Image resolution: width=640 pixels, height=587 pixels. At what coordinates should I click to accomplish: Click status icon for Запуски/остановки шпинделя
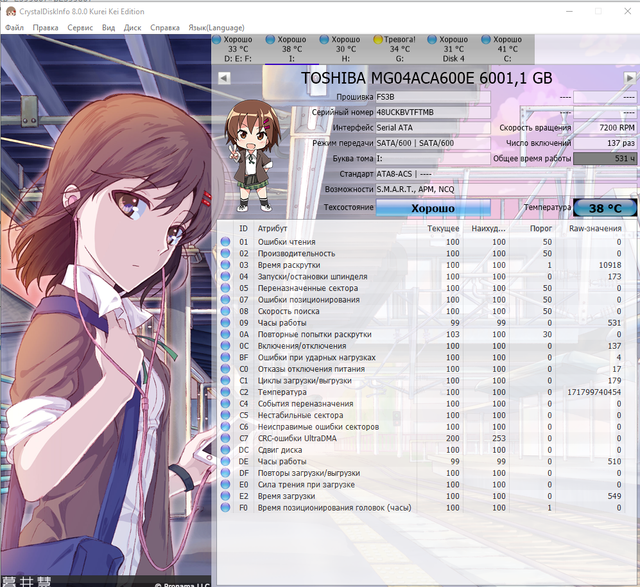225,276
